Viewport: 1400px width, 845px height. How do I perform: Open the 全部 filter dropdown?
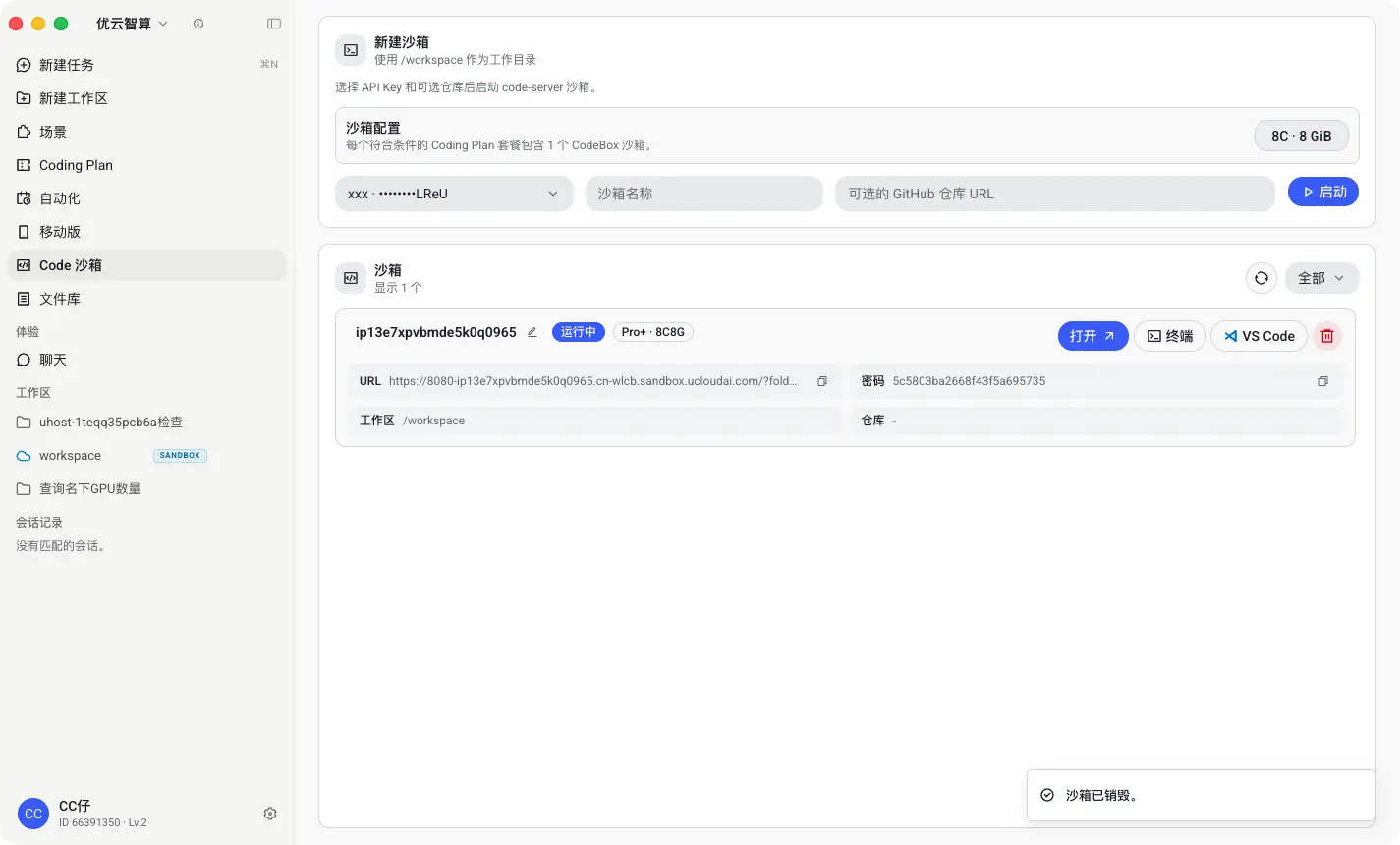click(1322, 278)
